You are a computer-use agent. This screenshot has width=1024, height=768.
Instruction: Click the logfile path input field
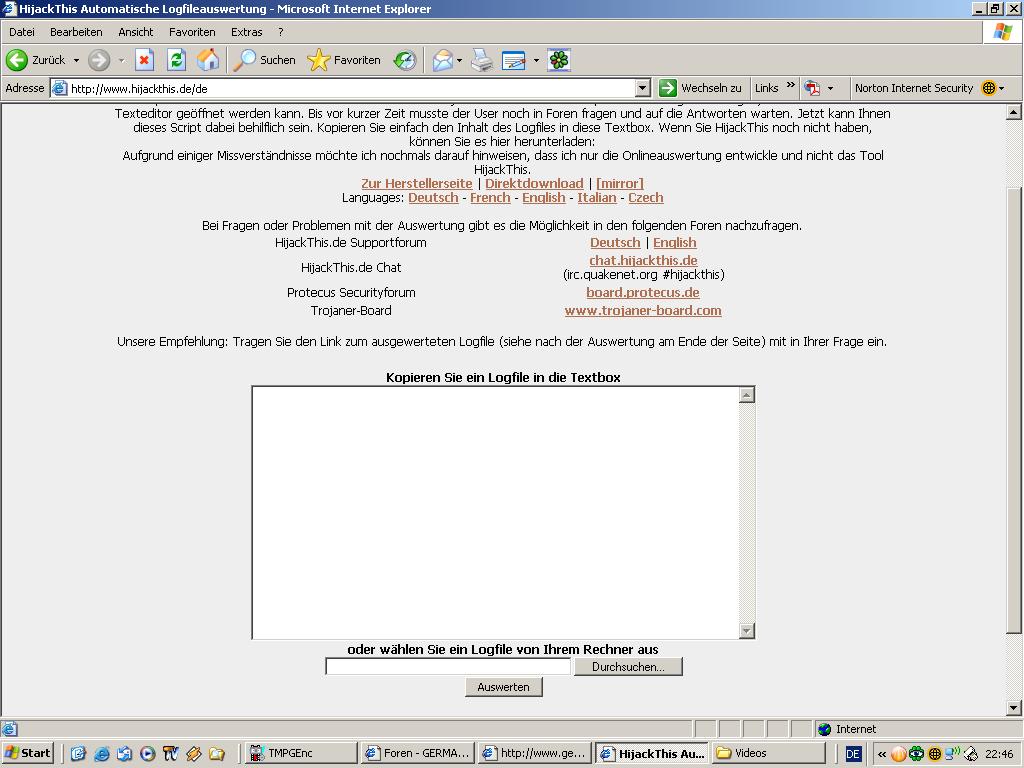448,667
